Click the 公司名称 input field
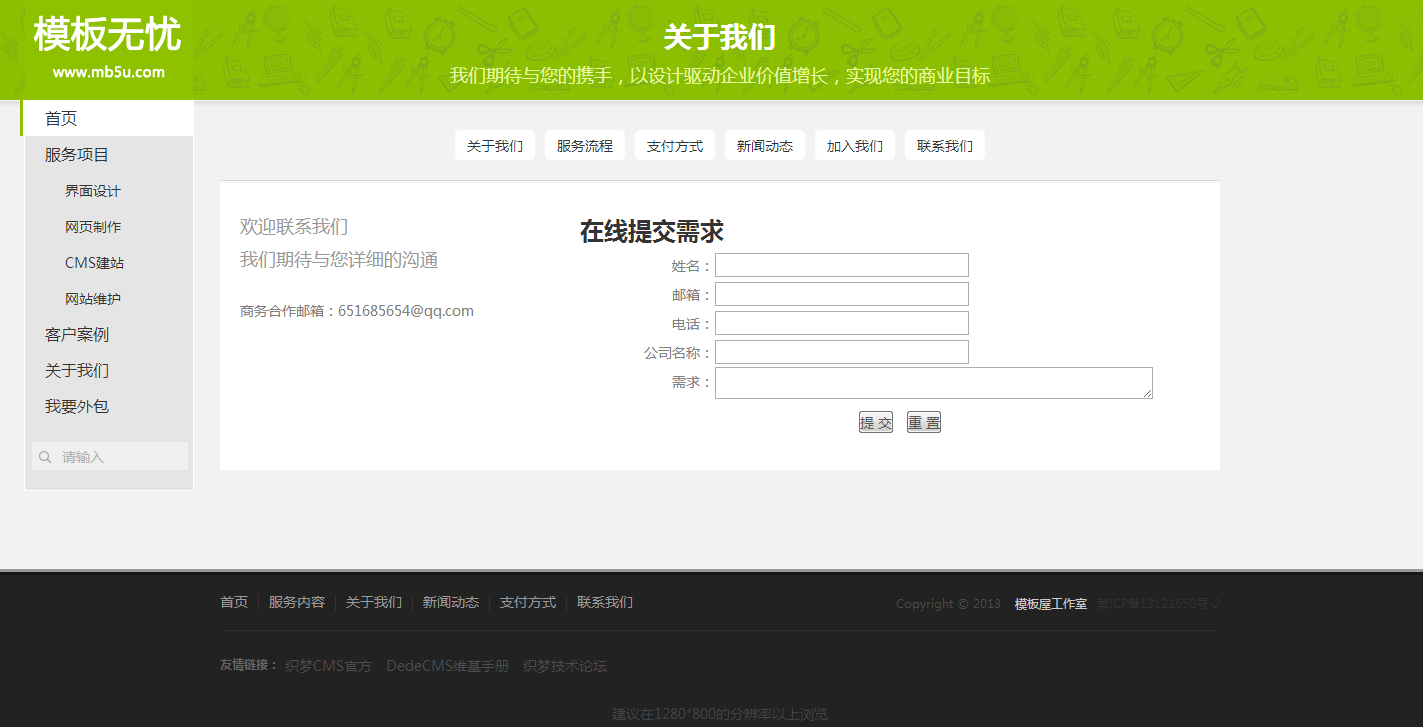This screenshot has height=727, width=1423. pyautogui.click(x=841, y=352)
